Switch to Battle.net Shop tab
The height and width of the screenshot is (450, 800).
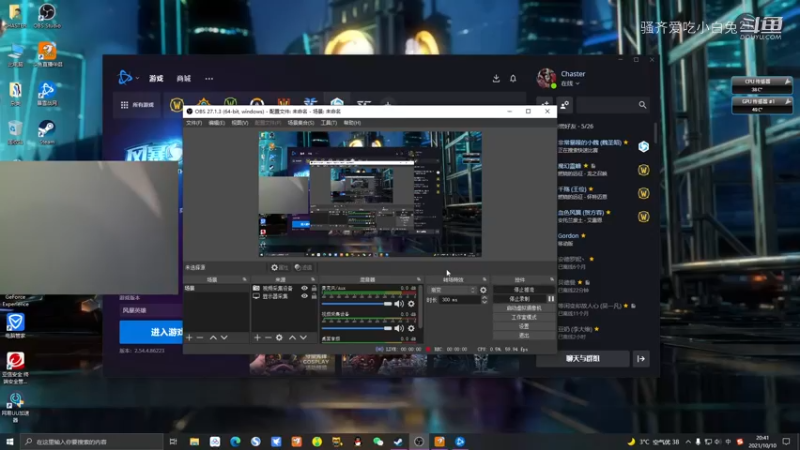pos(184,79)
